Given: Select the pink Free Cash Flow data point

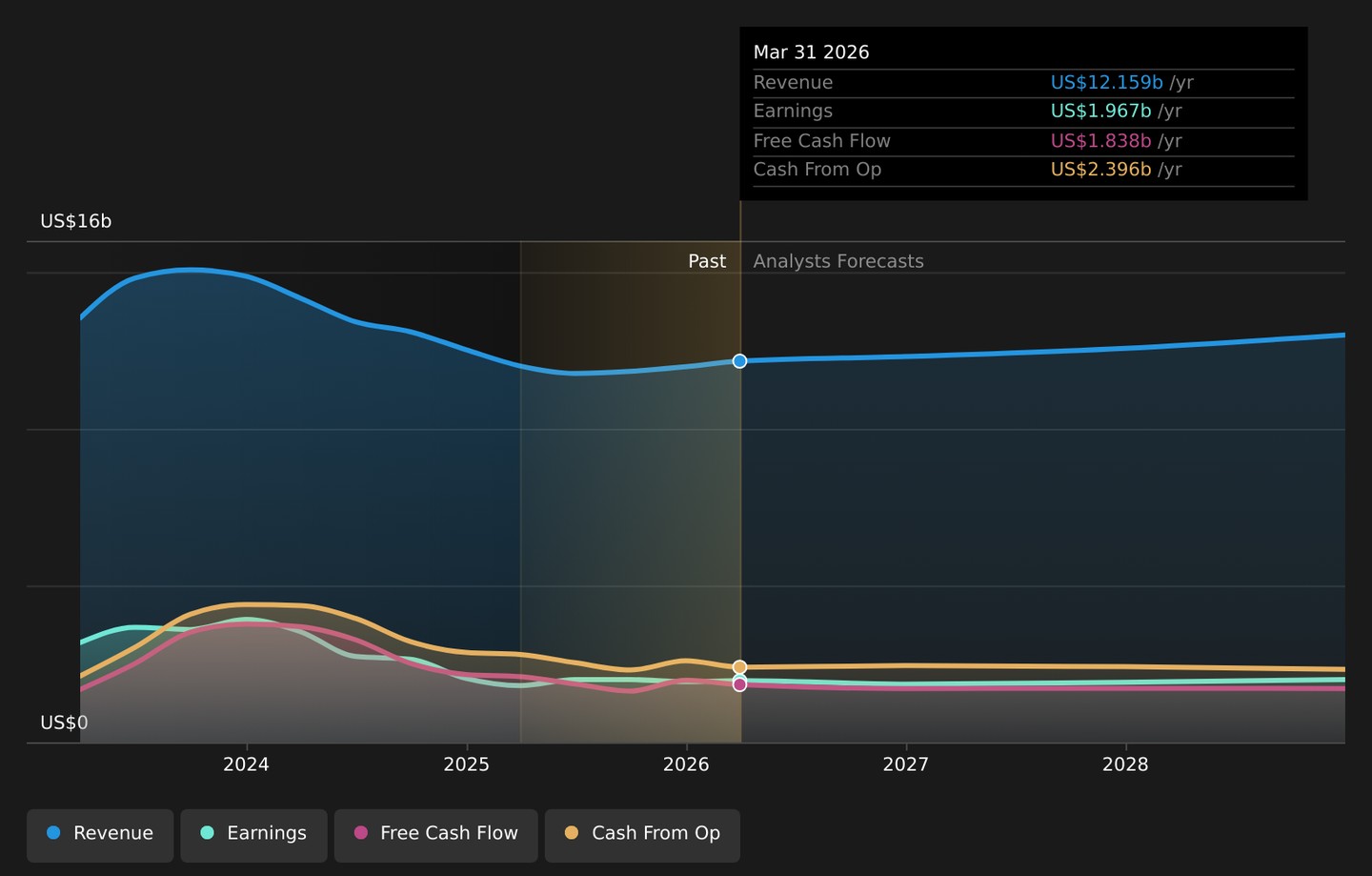Looking at the screenshot, I should point(739,684).
